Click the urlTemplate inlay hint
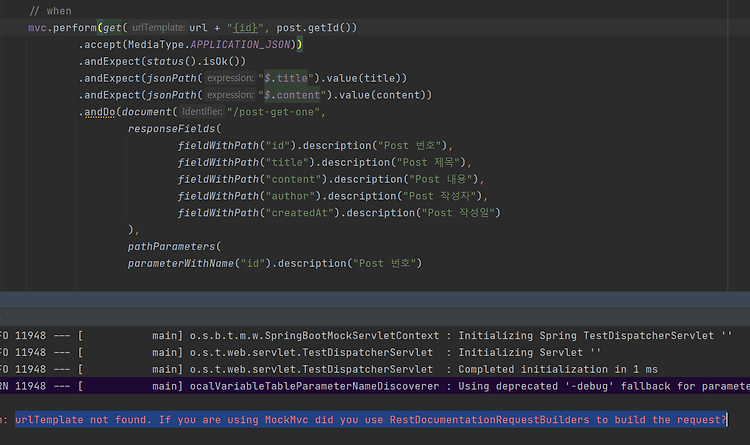Screen dimensions: 750x445 158,27
